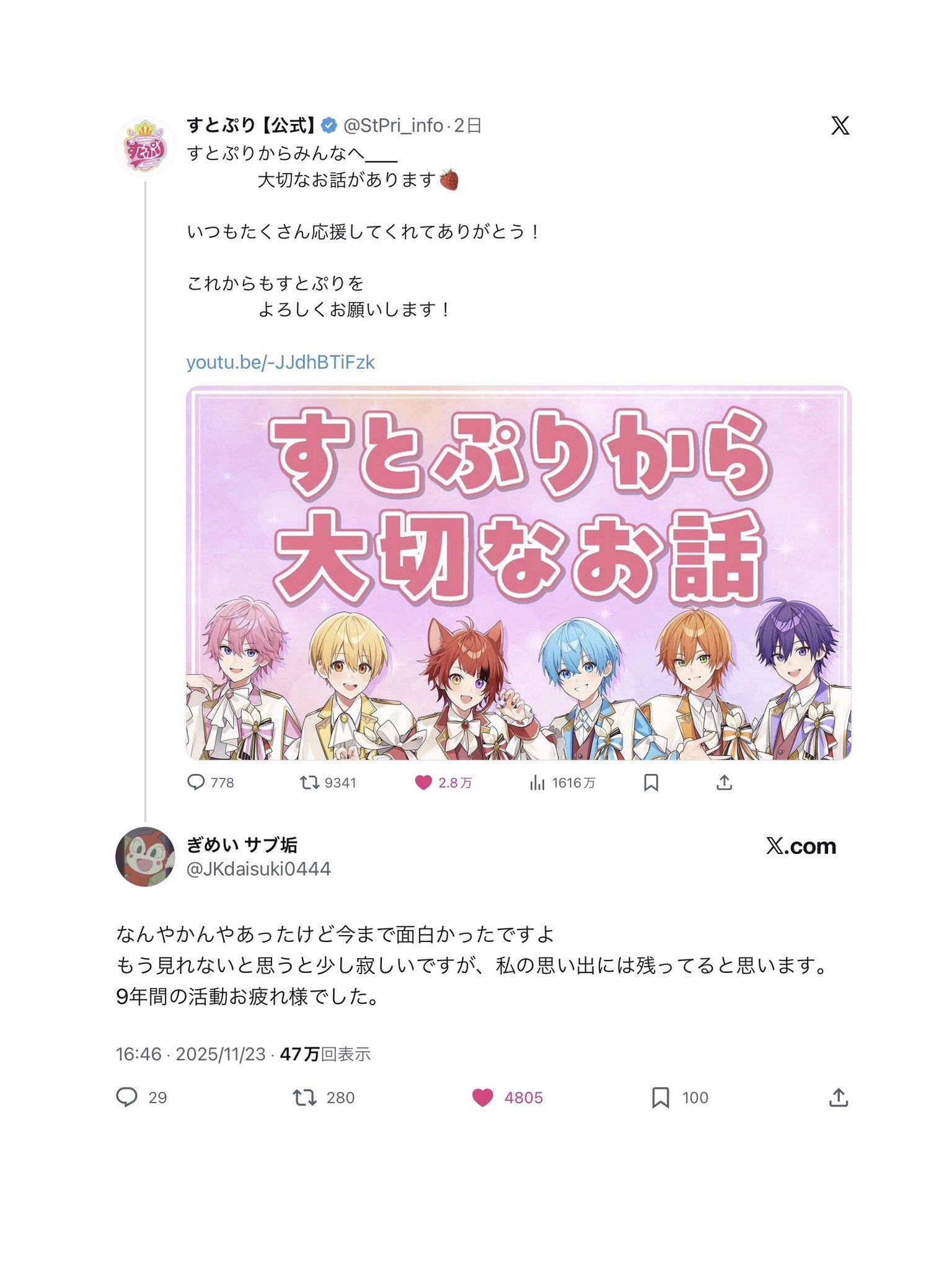Viewport: 952px width, 1270px height.
Task: Bookmark the post with 100 bookmarks
Action: point(661,1098)
